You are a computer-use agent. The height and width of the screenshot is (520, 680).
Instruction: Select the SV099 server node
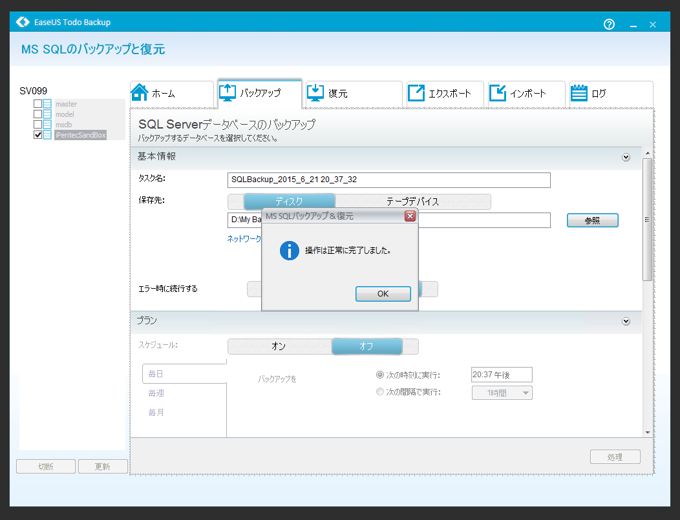coord(33,91)
